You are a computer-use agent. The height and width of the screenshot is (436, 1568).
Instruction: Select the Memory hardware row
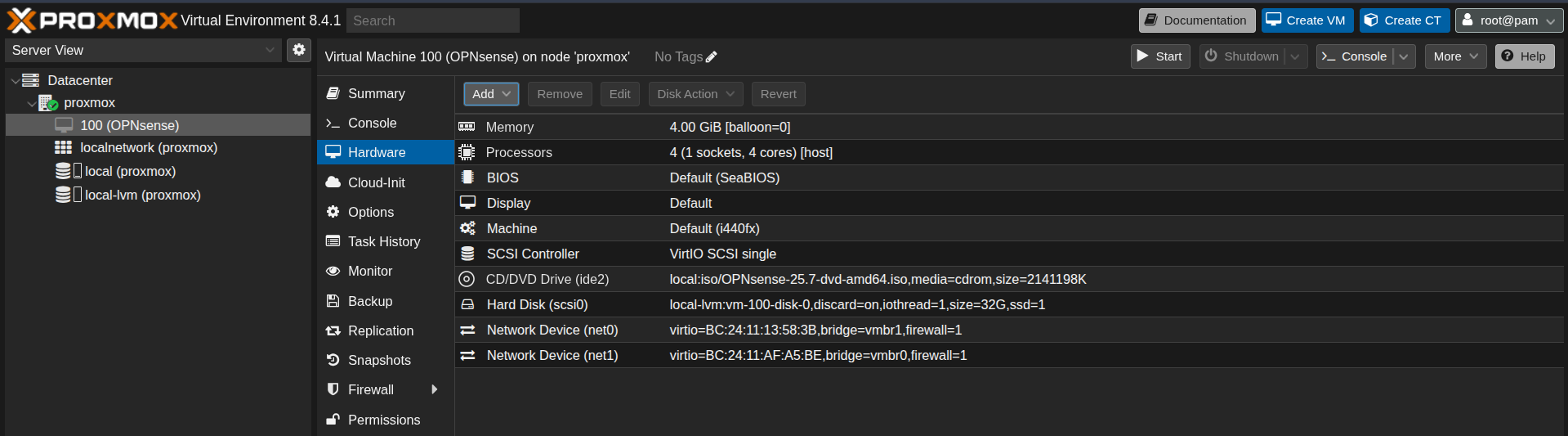(x=509, y=128)
